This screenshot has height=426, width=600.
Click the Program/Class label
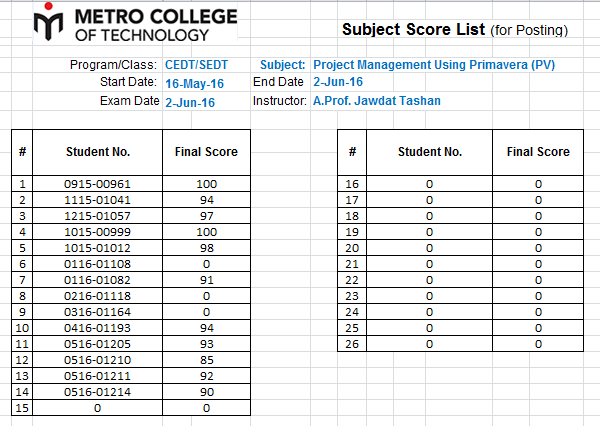[x=113, y=65]
